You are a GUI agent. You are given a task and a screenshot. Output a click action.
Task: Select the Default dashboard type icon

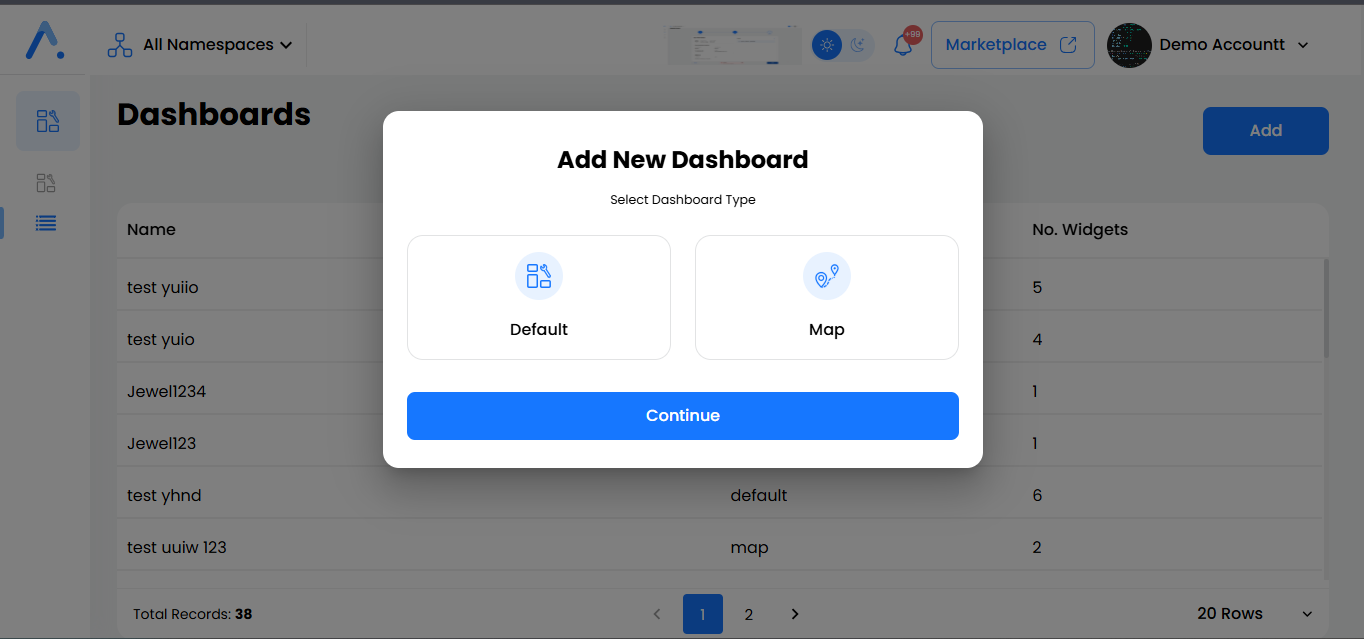point(538,276)
